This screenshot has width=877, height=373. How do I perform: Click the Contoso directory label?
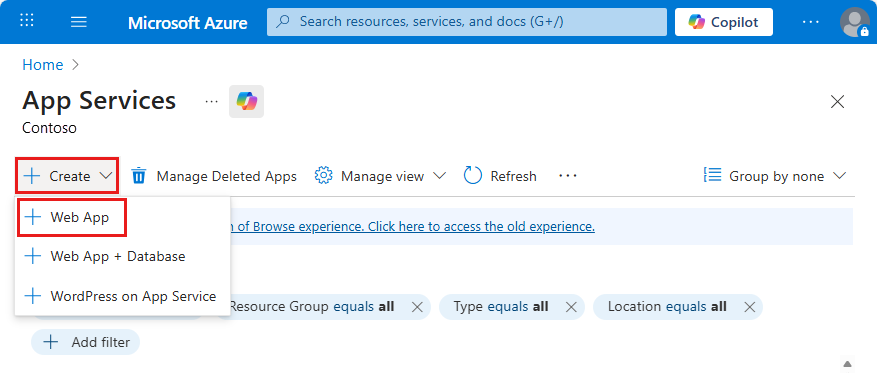[49, 128]
